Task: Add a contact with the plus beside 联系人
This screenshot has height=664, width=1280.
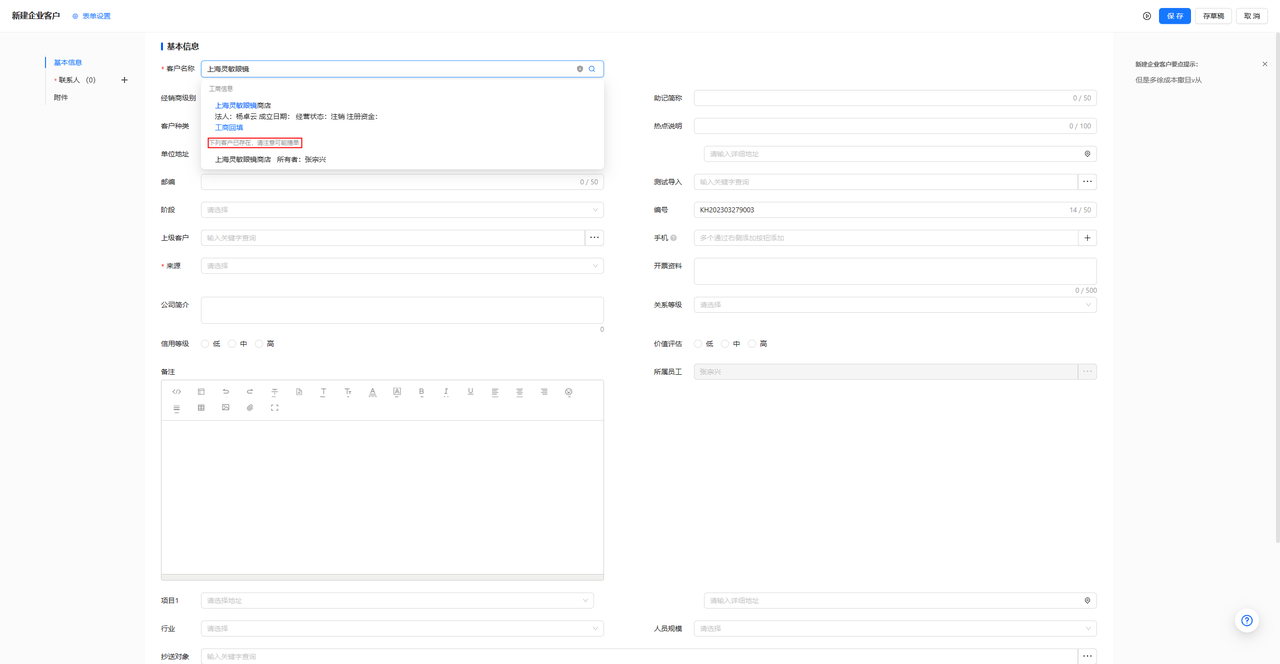Action: click(x=124, y=80)
